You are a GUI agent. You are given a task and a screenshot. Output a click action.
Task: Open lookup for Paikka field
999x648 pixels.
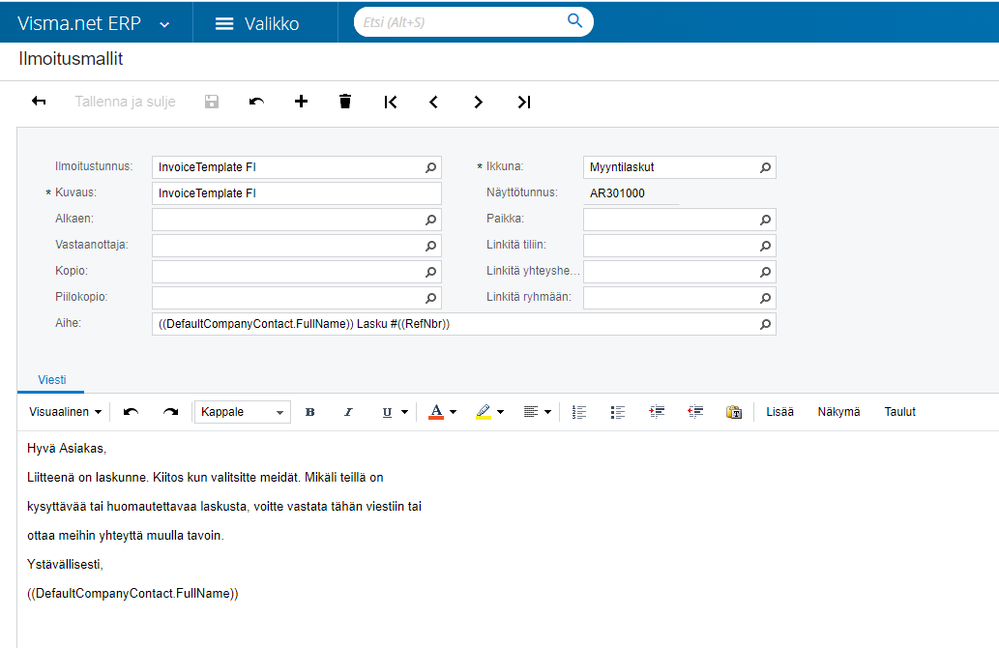point(766,220)
